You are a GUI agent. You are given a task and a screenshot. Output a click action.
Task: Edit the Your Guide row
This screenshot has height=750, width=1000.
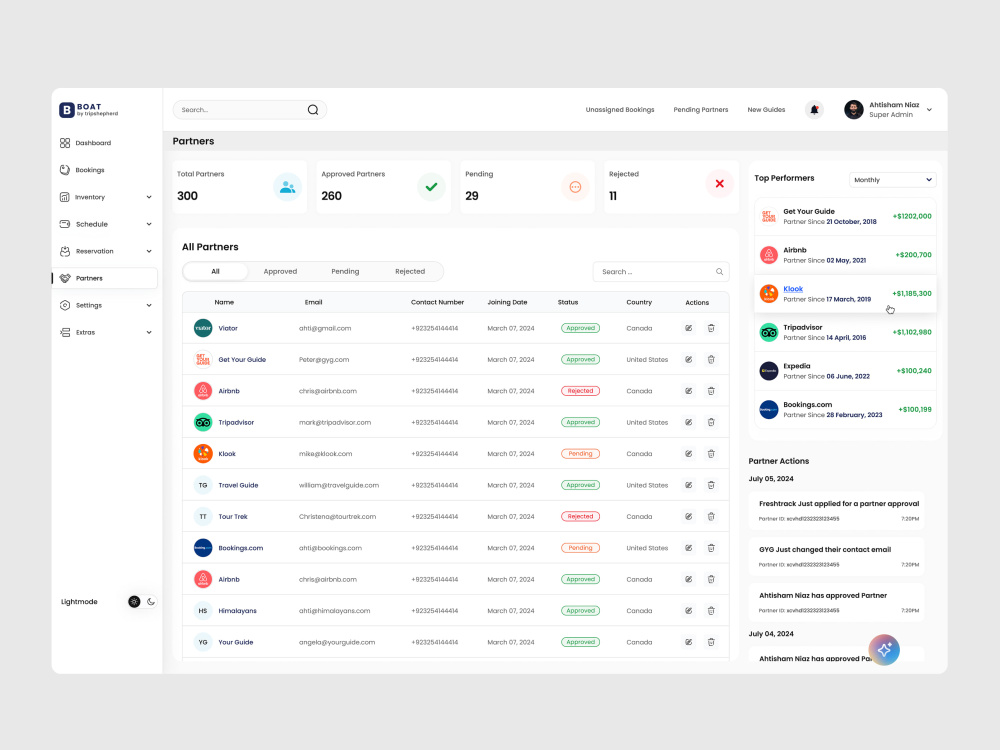click(689, 642)
